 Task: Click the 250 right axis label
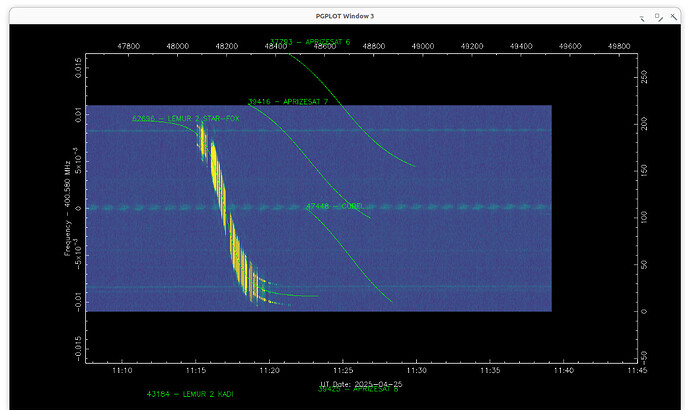(644, 77)
